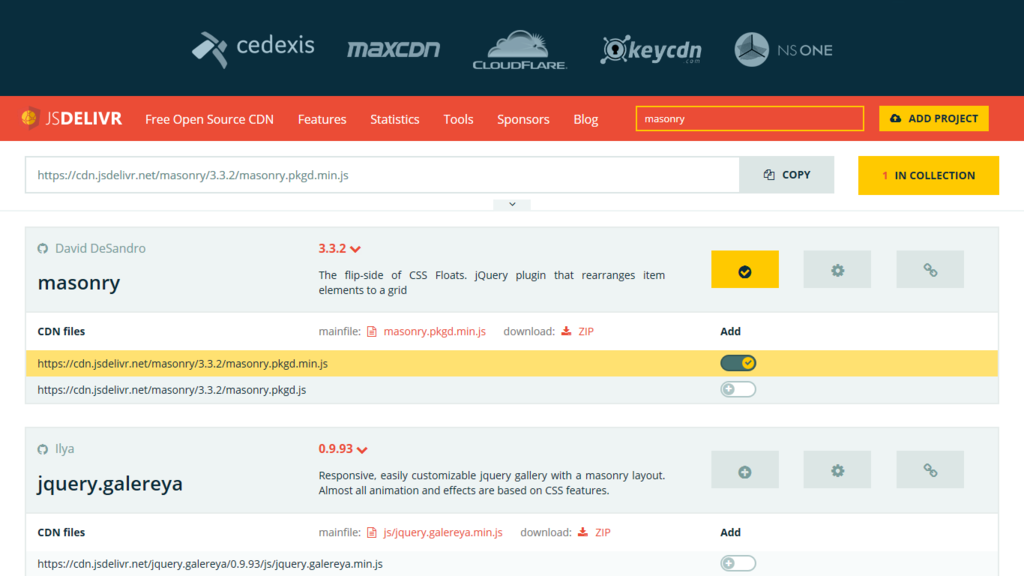This screenshot has width=1024, height=576.
Task: Download masonry ZIP link
Action: [586, 331]
